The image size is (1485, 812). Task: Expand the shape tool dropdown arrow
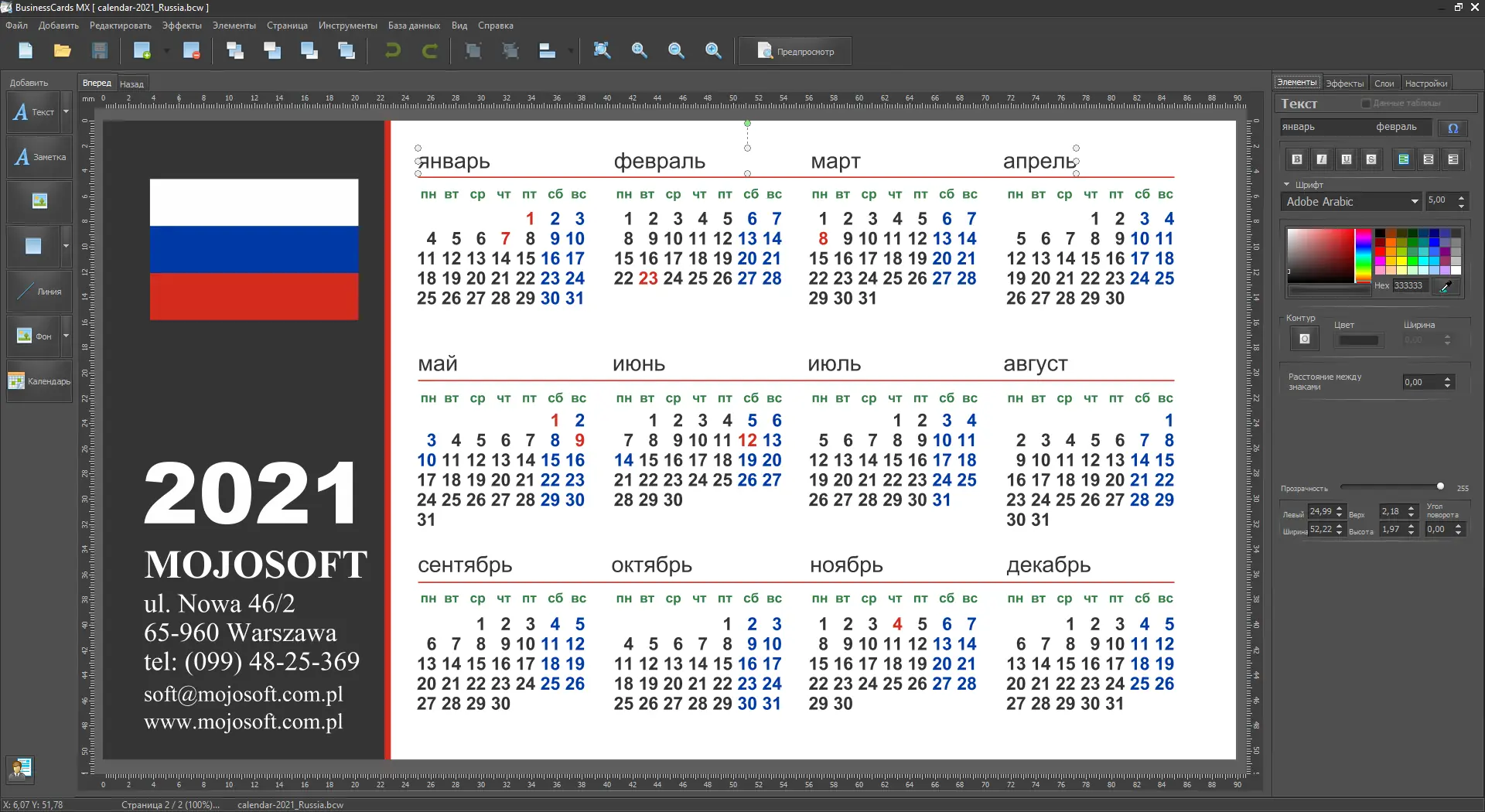point(66,246)
